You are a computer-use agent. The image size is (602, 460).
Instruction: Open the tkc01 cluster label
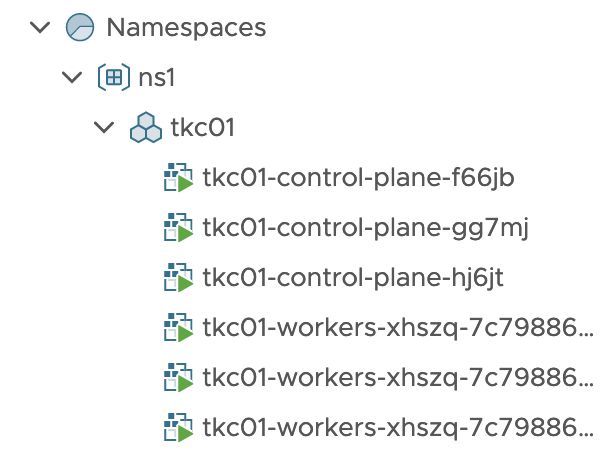(x=202, y=127)
